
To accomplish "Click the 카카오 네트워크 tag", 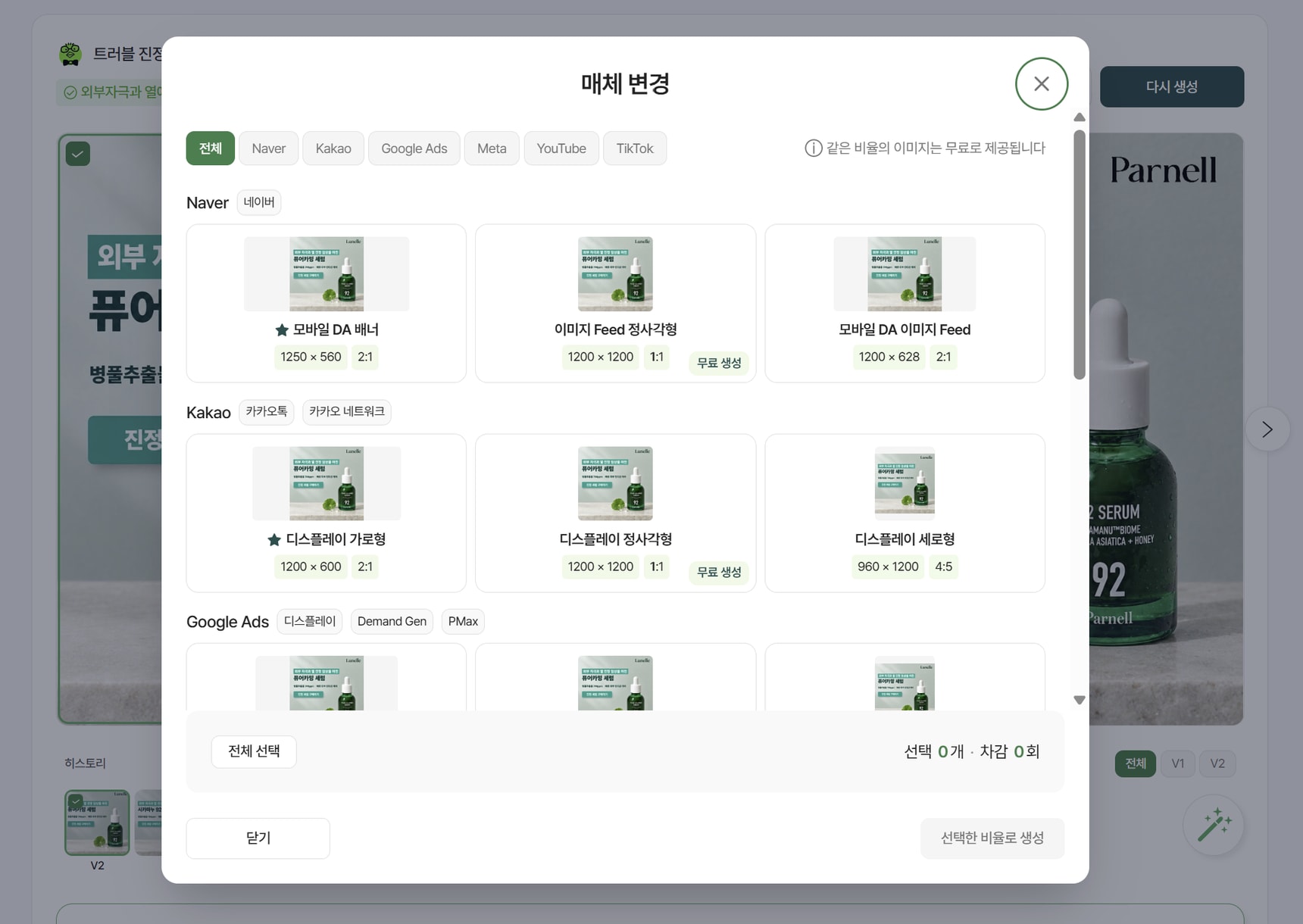I will pos(347,412).
